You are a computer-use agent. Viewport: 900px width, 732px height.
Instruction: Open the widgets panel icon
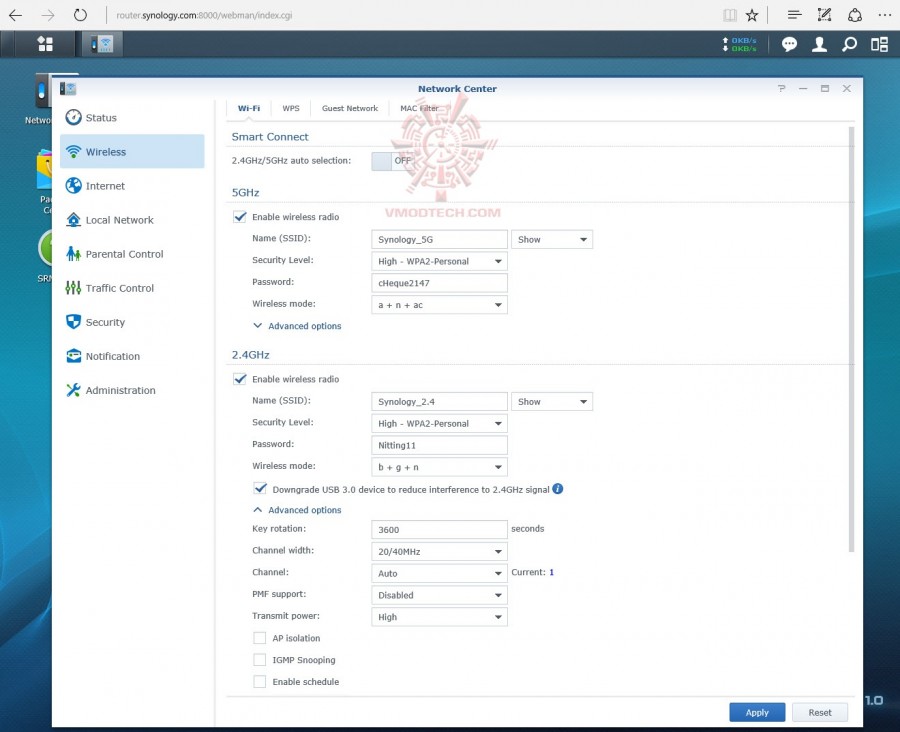[879, 44]
